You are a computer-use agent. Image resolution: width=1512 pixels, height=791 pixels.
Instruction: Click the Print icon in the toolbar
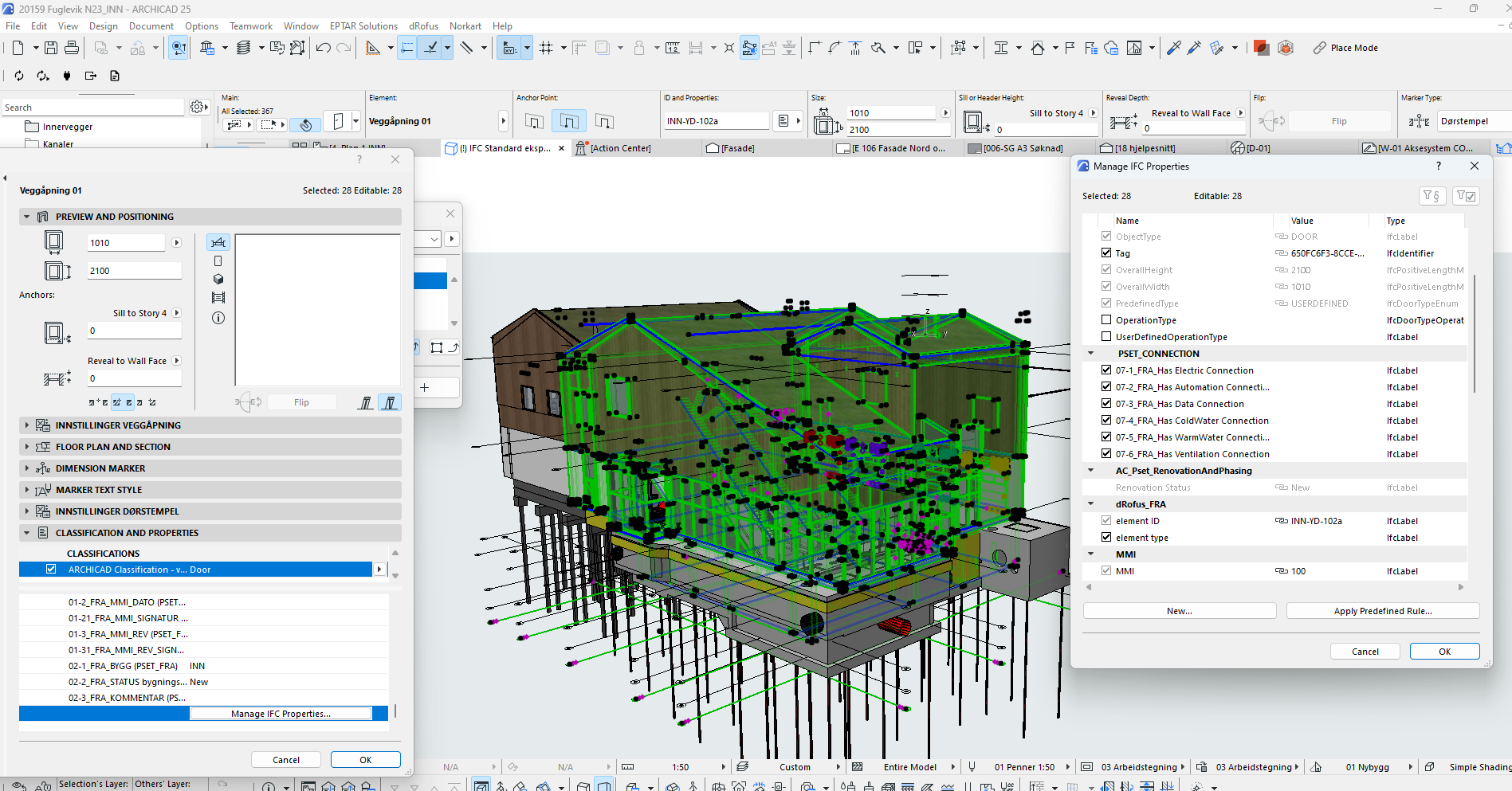(x=72, y=48)
